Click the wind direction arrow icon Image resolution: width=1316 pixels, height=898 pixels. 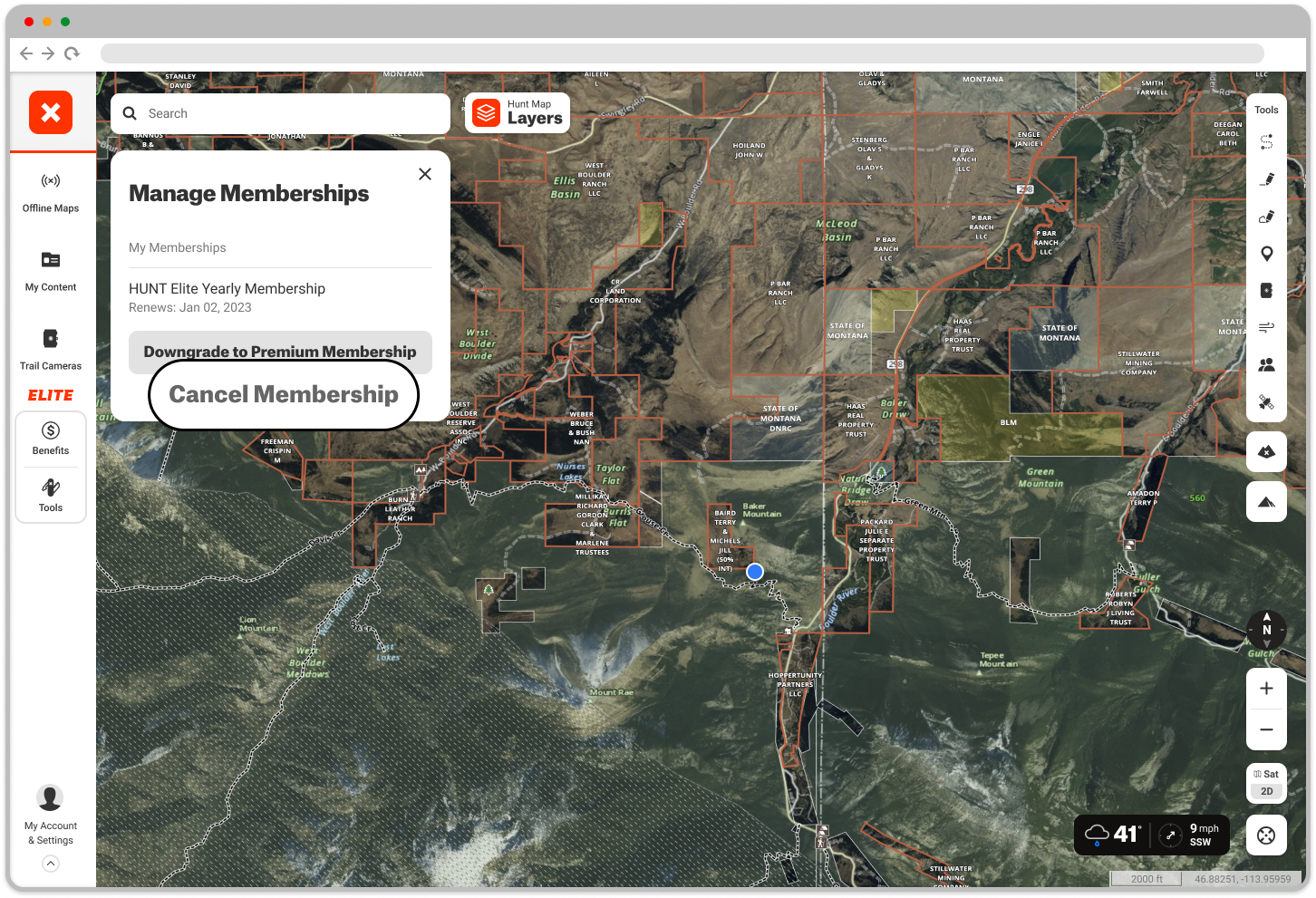[1171, 835]
